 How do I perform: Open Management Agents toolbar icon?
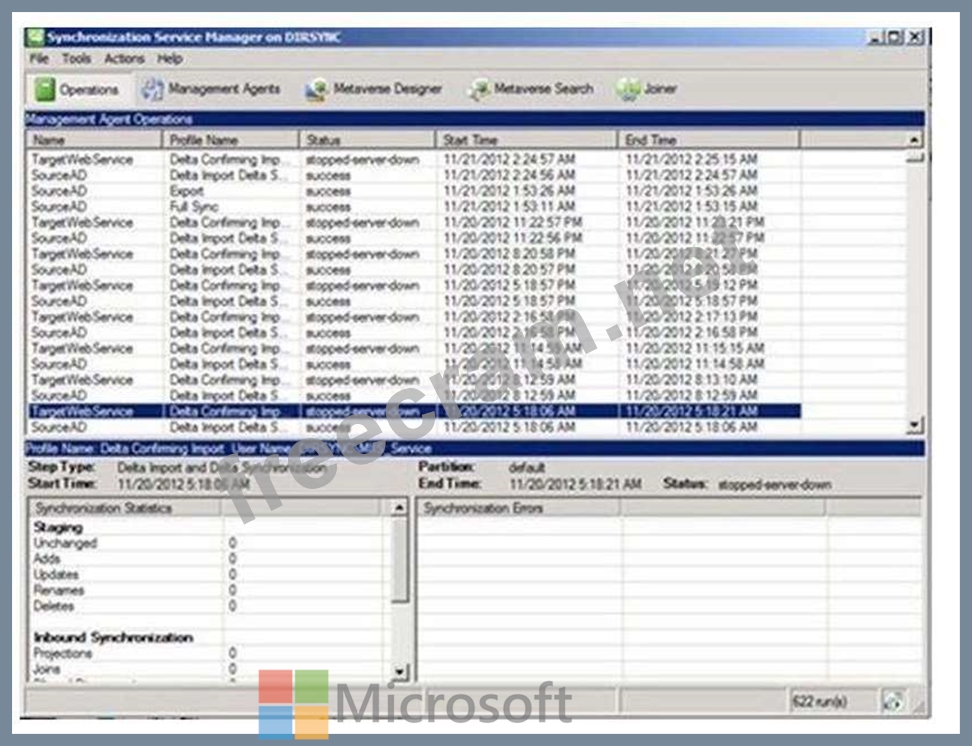coord(152,90)
